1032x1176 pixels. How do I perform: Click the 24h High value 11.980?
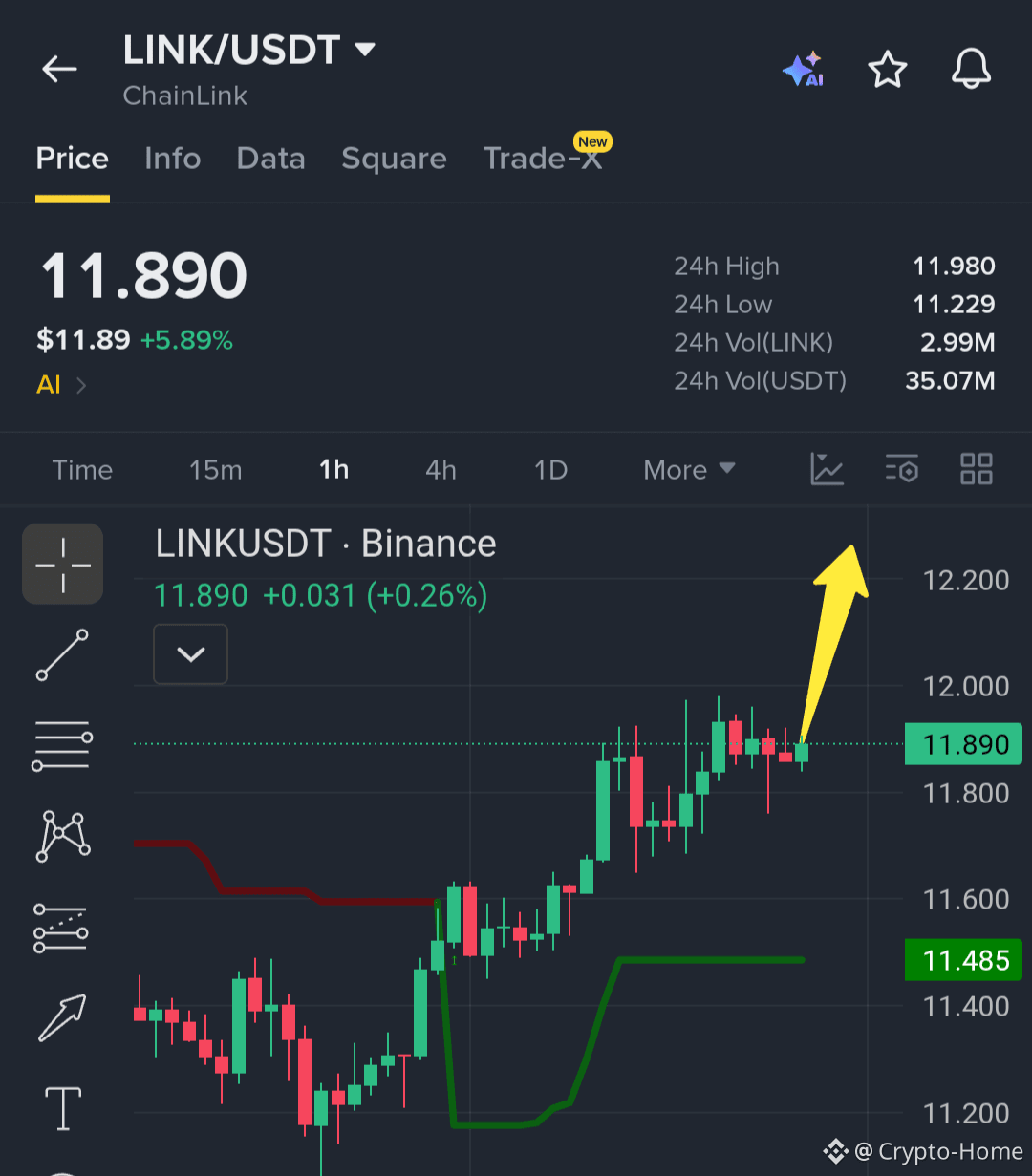(954, 267)
